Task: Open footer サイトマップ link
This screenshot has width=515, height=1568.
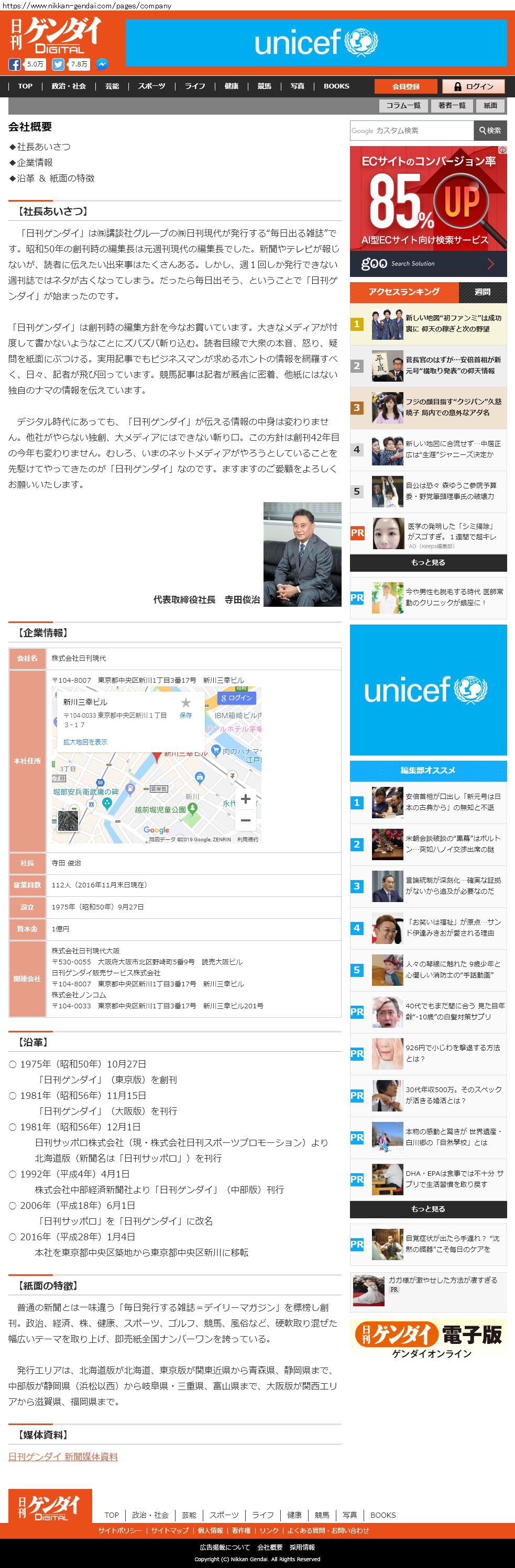Action: point(169,1530)
